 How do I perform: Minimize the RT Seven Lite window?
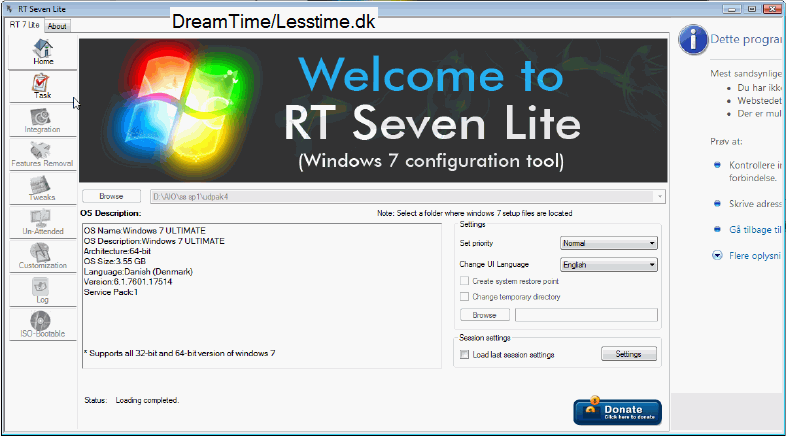[732, 9]
